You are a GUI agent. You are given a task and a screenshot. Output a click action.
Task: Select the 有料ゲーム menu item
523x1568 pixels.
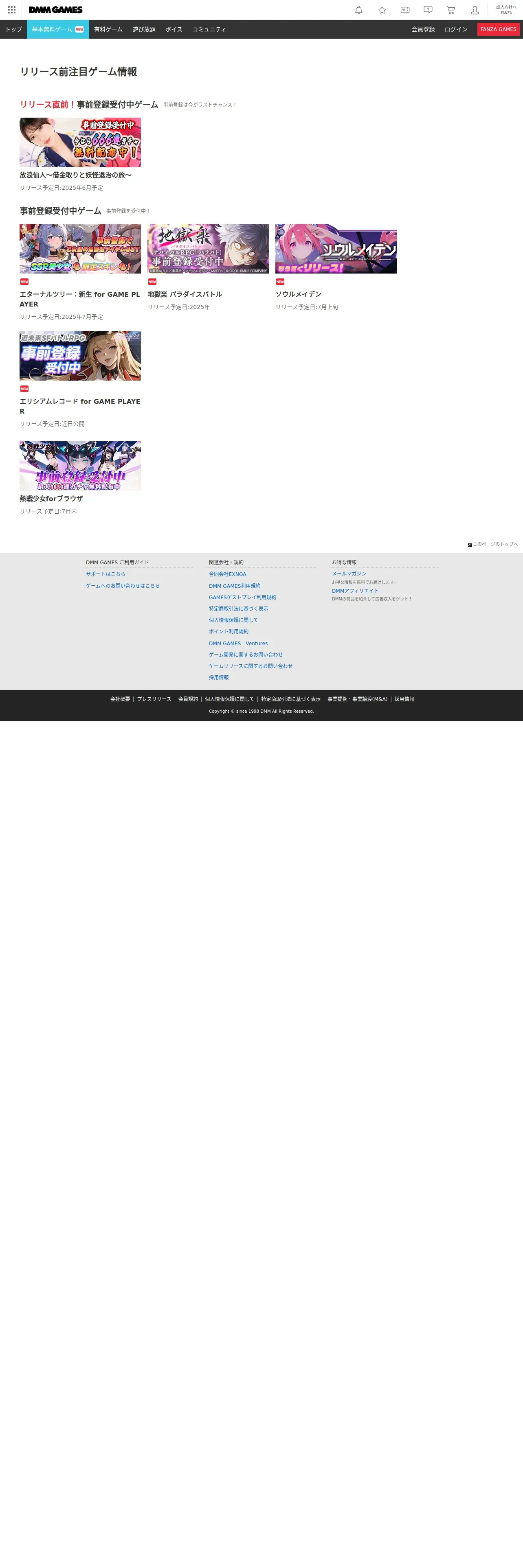pos(108,29)
